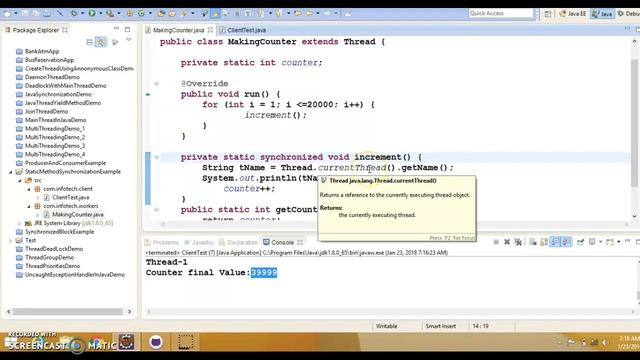Click the Run External Tools icon
The height and width of the screenshot is (360, 640).
tap(110, 13)
